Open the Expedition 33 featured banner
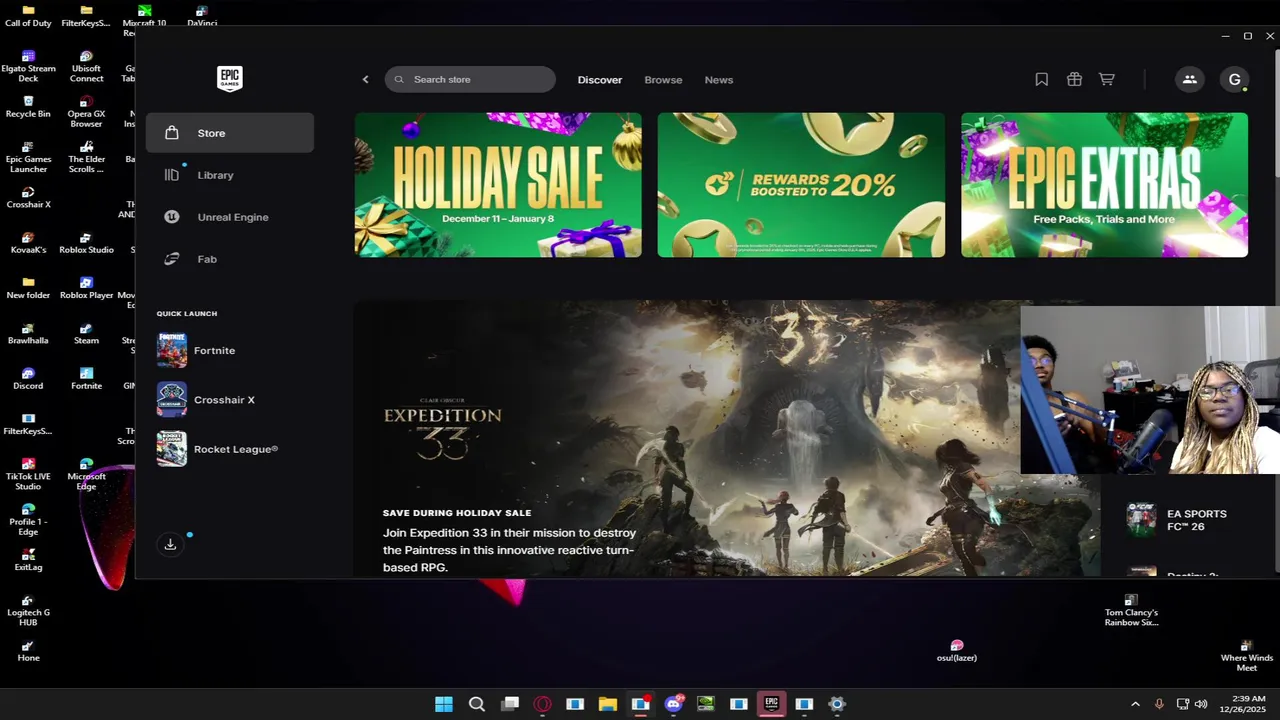1280x720 pixels. point(727,438)
